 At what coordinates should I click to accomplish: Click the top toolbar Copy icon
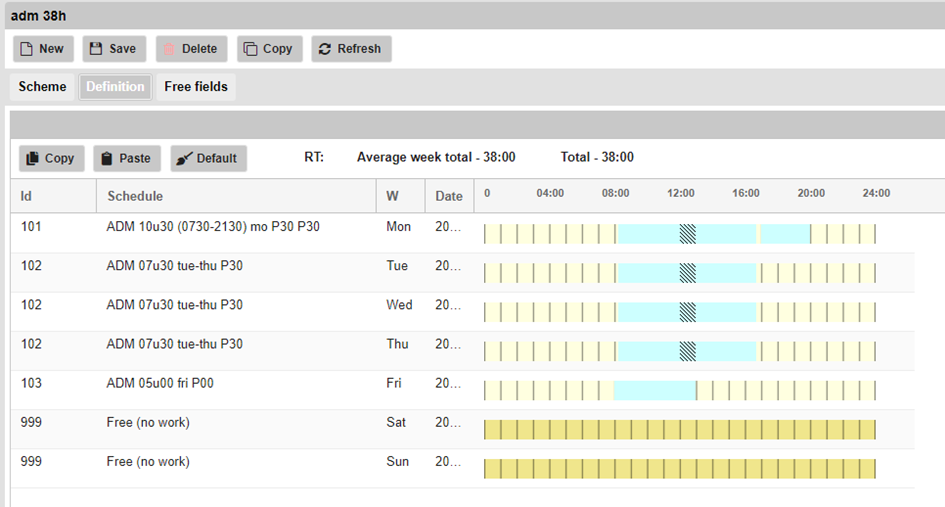250,49
